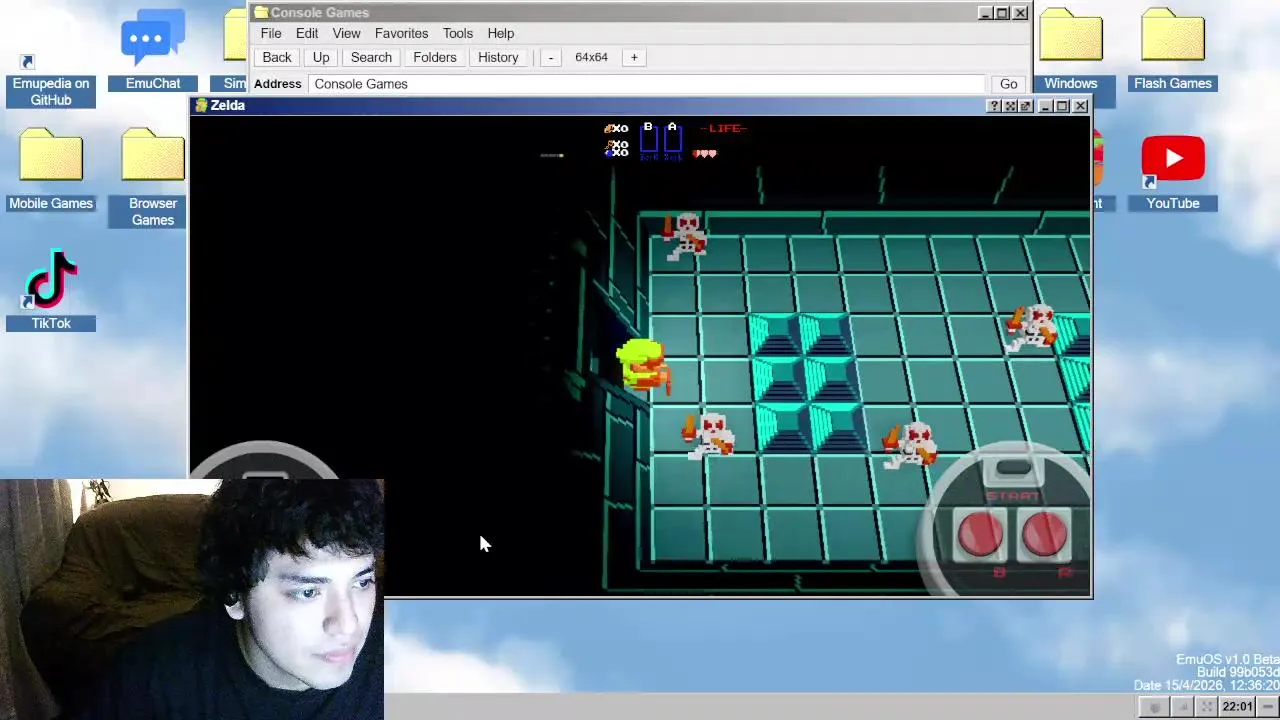Open the View menu in Console Games
Viewport: 1280px width, 720px height.
click(x=346, y=34)
